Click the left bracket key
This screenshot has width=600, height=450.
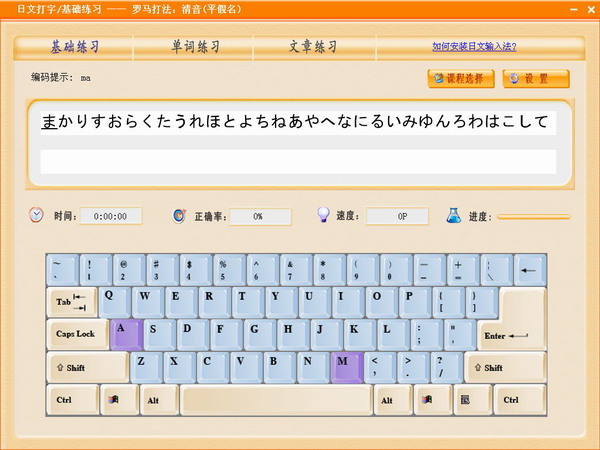pyautogui.click(x=448, y=302)
